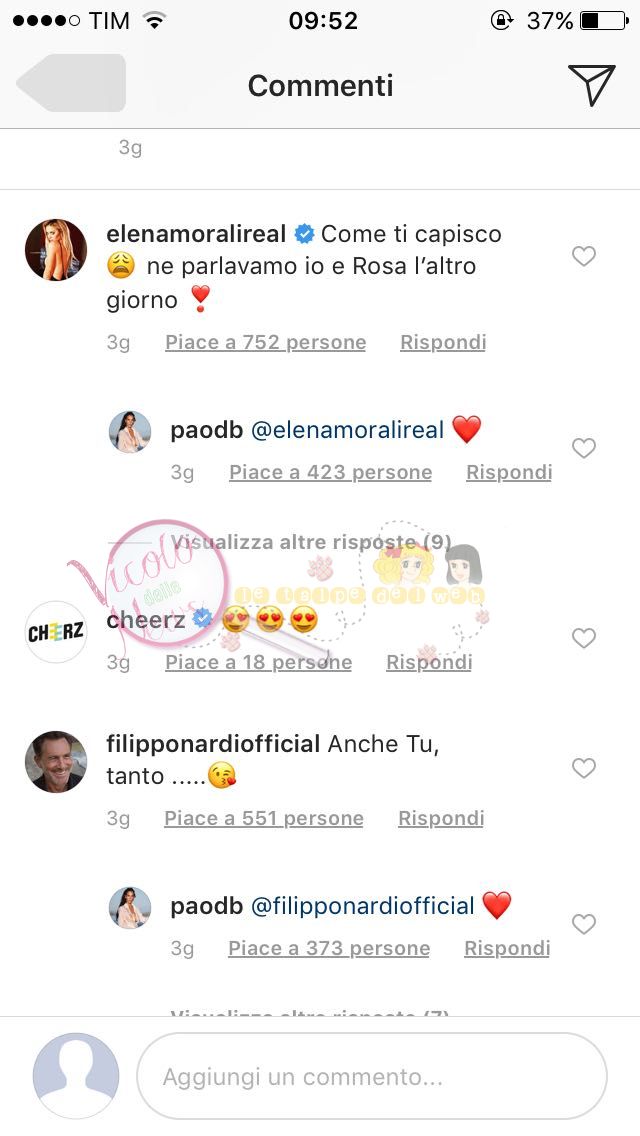640x1136 pixels.
Task: Reply to filipponardiofficial via Rispondi
Action: (441, 818)
